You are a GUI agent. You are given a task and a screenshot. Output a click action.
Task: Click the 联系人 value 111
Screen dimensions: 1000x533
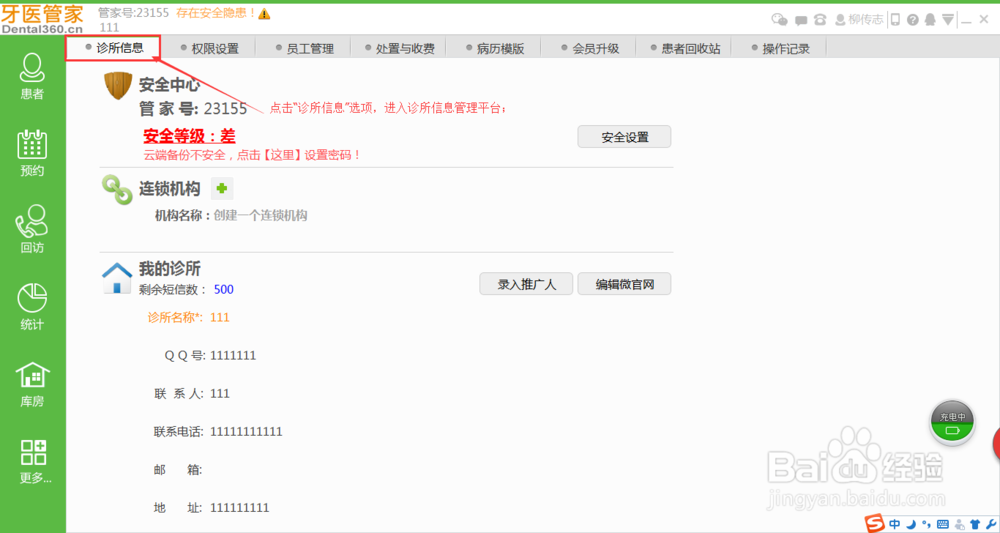point(219,394)
